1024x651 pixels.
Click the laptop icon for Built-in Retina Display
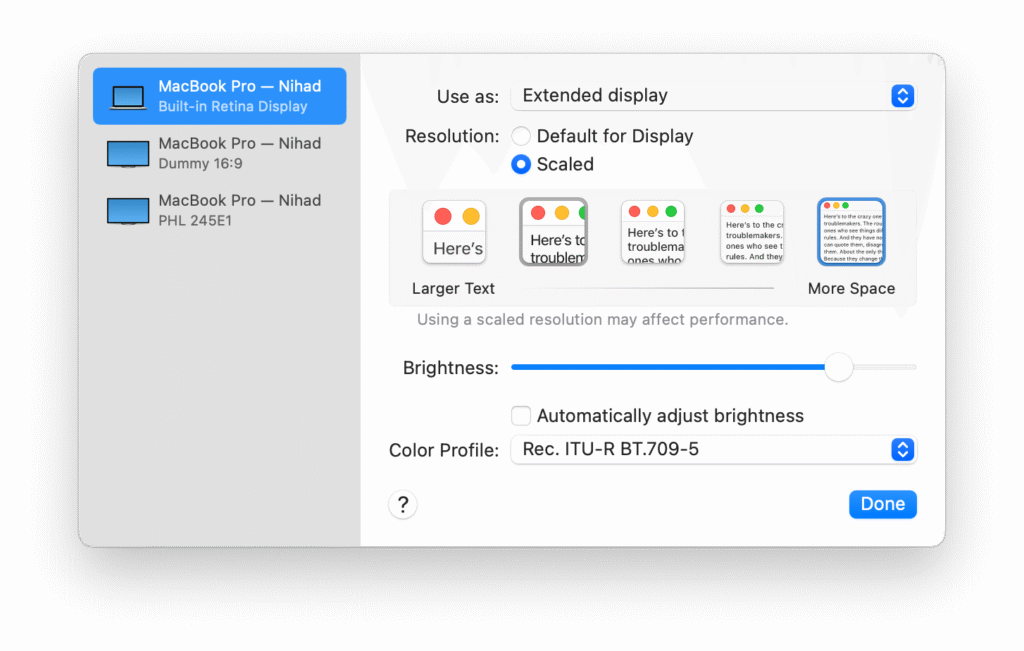click(128, 97)
